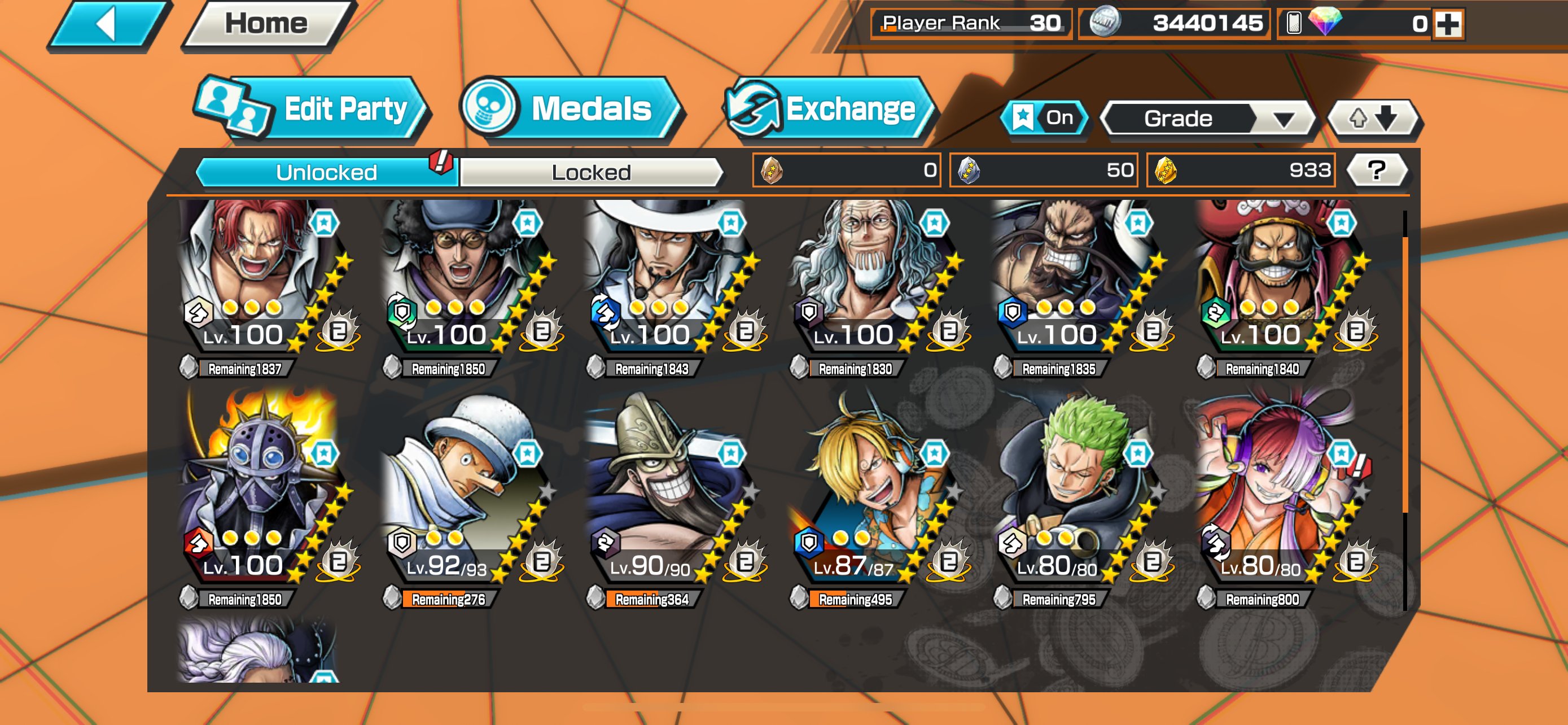Toggle the favorites filter On switch

(1045, 117)
